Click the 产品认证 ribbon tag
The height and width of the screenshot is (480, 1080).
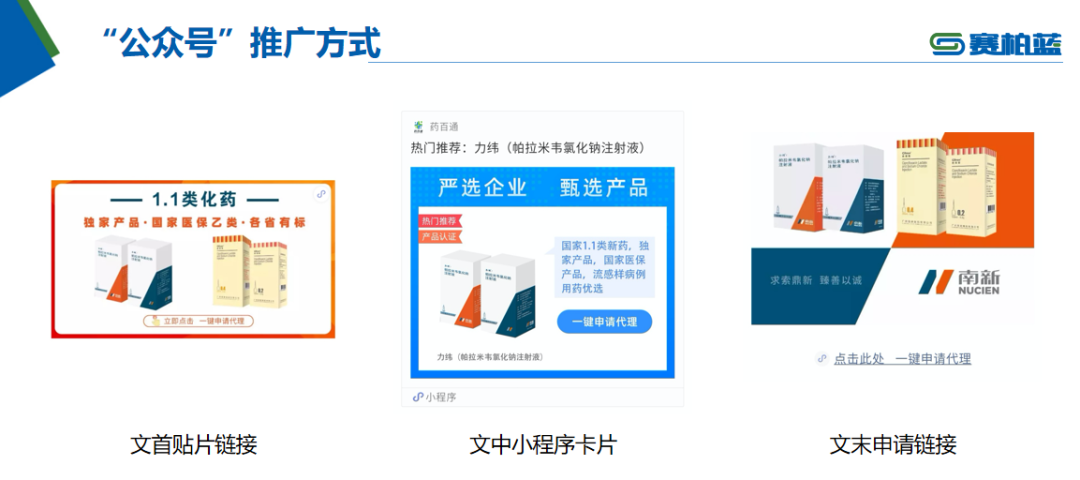point(439,237)
